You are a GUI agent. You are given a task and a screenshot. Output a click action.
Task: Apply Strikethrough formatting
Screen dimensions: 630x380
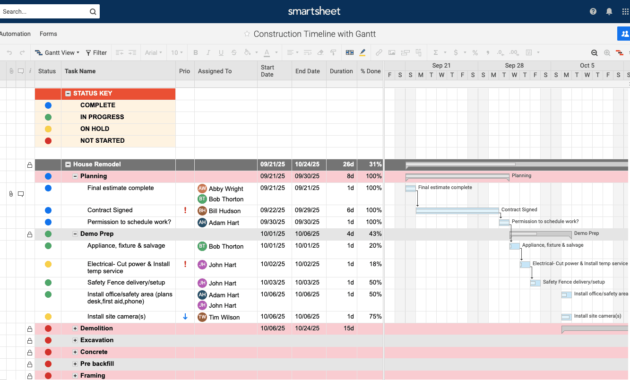click(234, 53)
